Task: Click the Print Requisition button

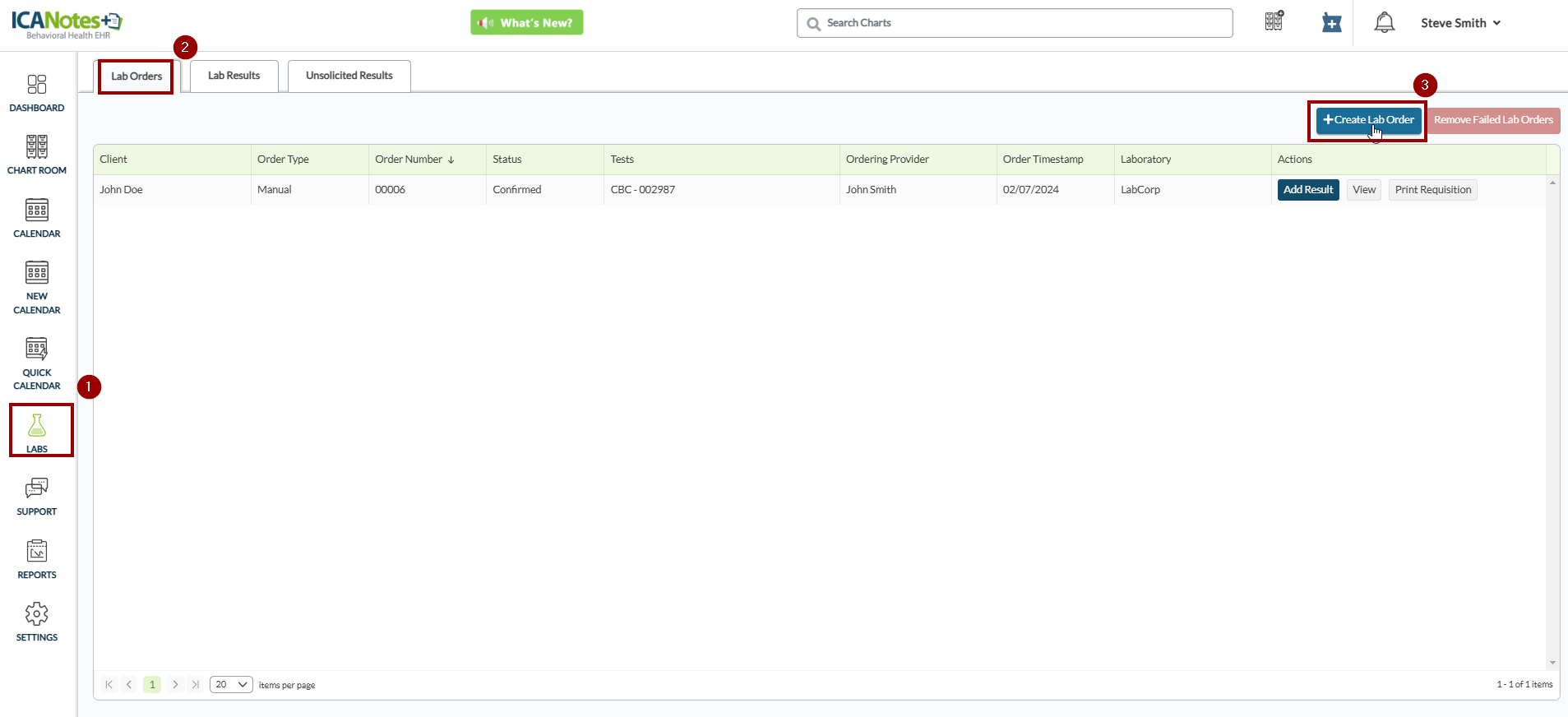Action: point(1432,190)
